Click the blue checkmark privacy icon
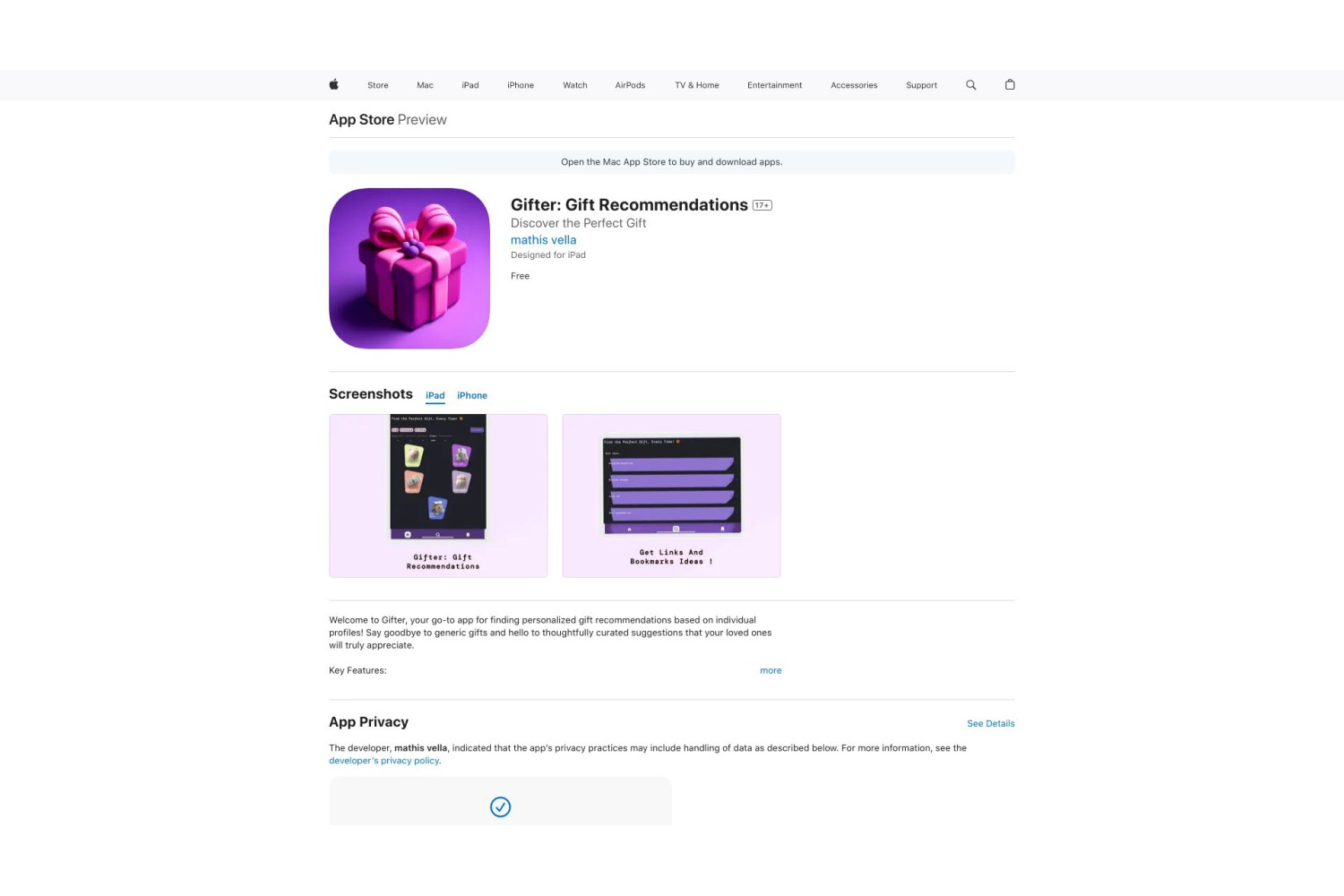This screenshot has height=896, width=1344. (500, 807)
